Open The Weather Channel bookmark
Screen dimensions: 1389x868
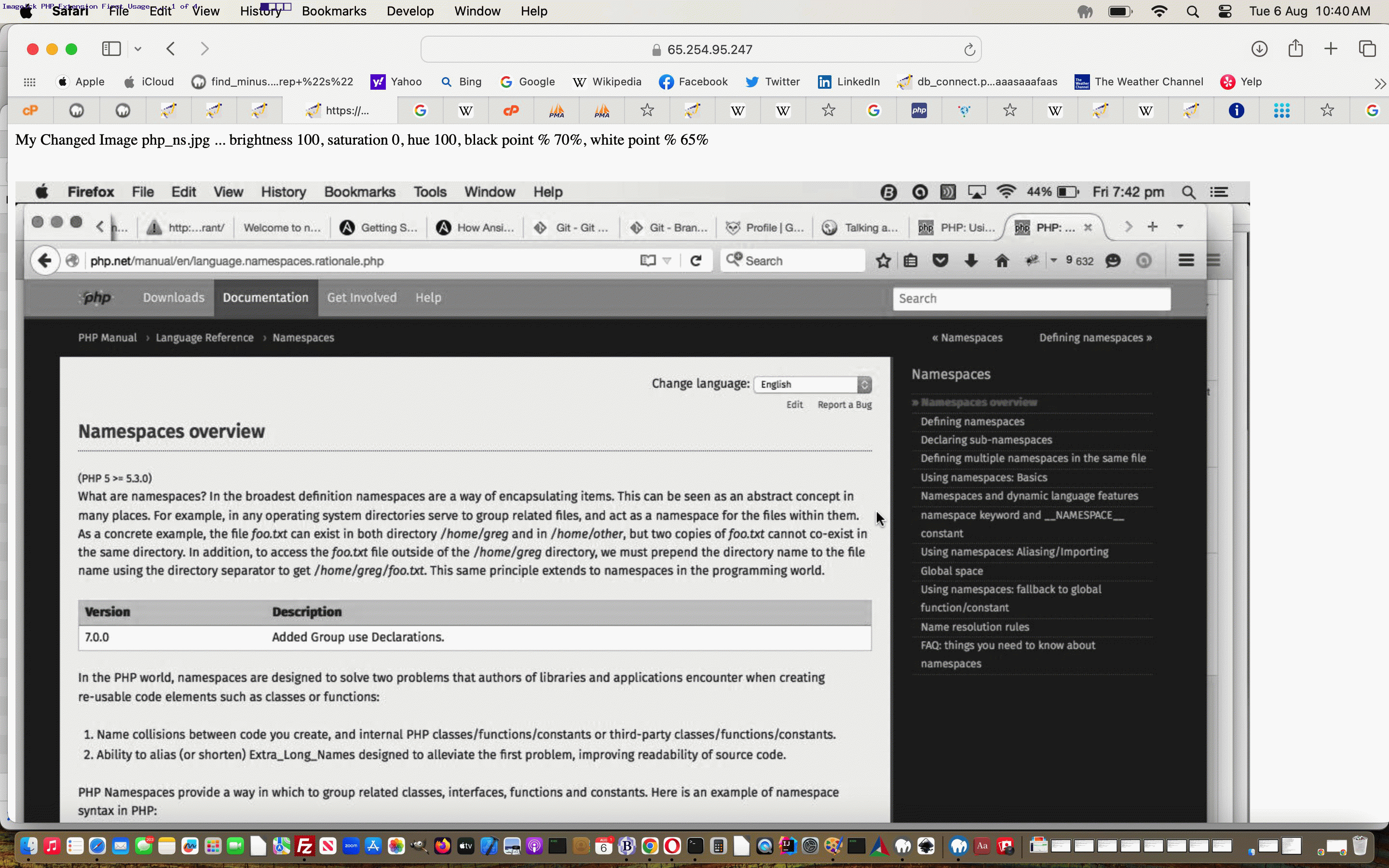[1139, 81]
